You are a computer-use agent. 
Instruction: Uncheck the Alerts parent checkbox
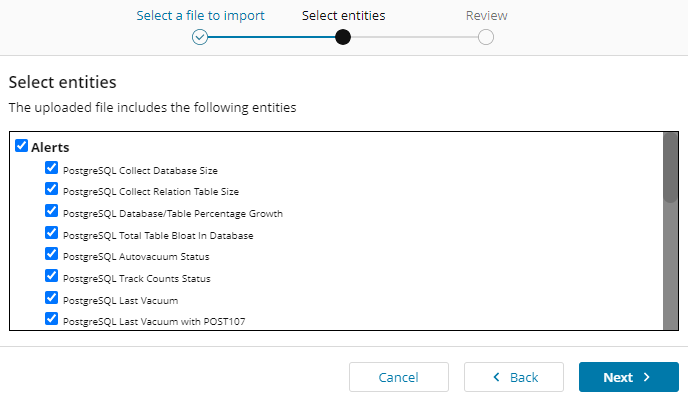point(22,146)
